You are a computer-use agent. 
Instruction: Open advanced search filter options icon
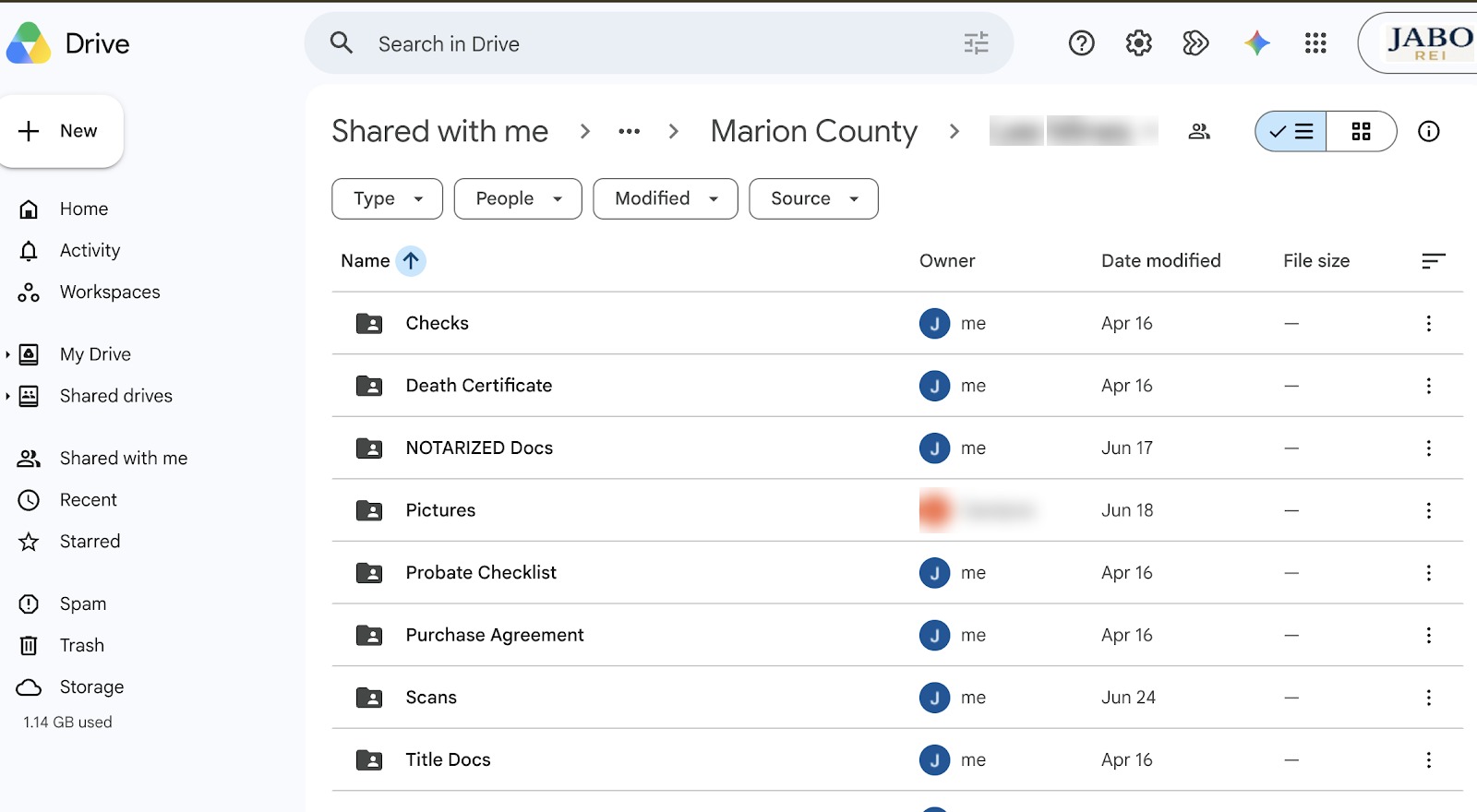pyautogui.click(x=977, y=43)
